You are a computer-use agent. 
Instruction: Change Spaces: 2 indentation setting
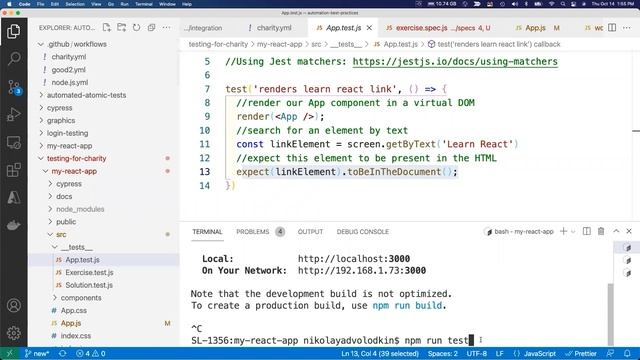[x=442, y=353]
